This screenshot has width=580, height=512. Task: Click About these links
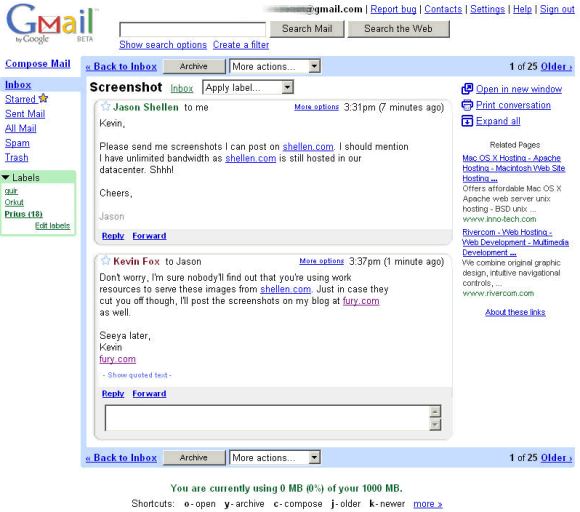515,312
